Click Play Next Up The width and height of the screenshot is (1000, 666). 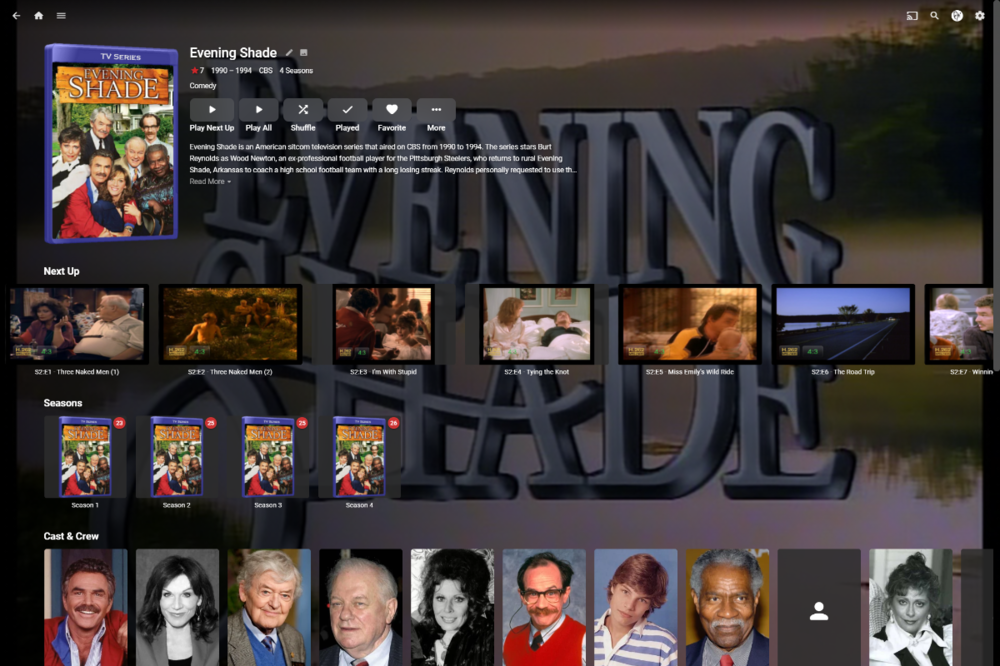211,110
